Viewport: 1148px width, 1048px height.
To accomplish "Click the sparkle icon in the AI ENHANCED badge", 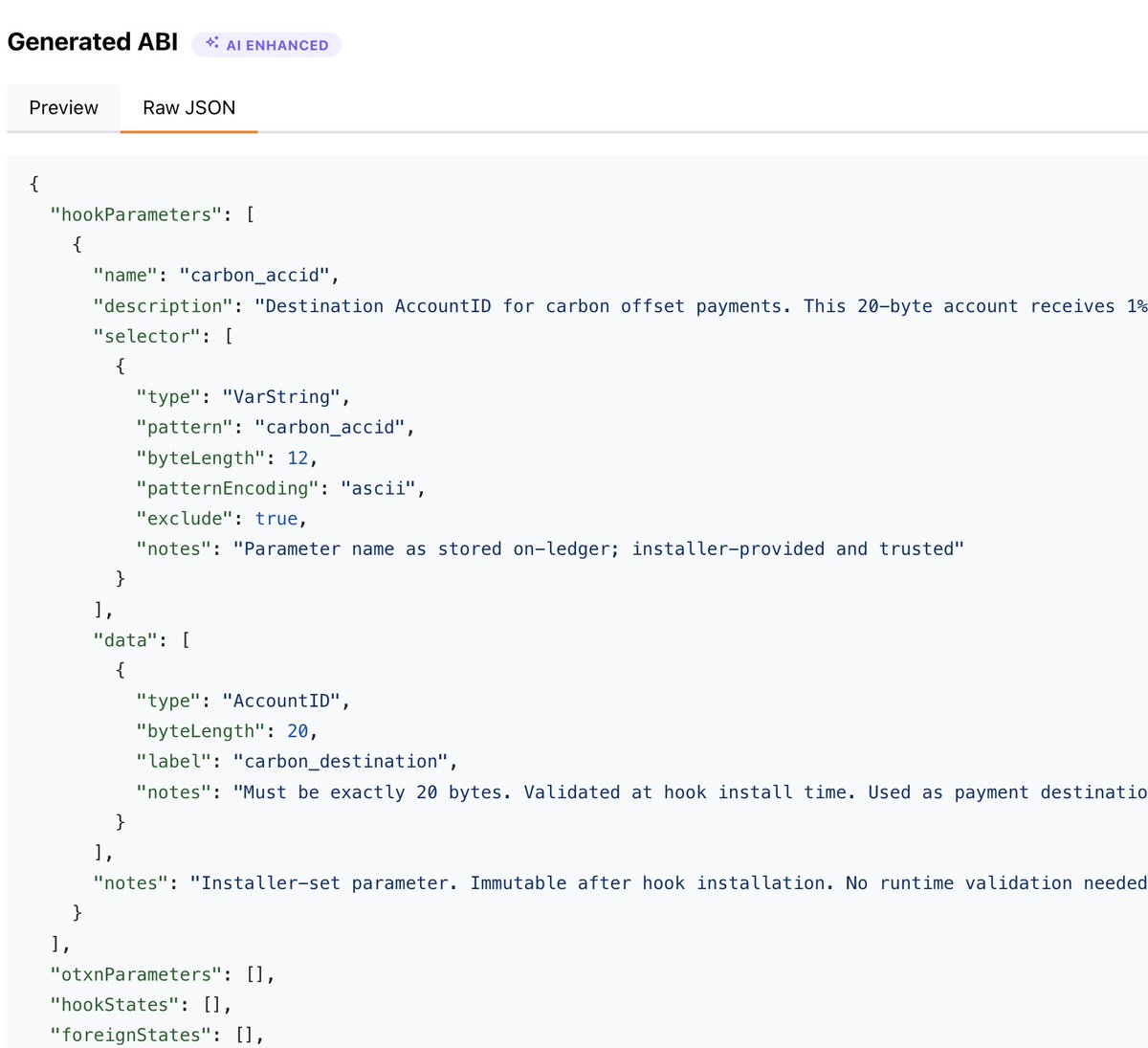I will pos(210,44).
